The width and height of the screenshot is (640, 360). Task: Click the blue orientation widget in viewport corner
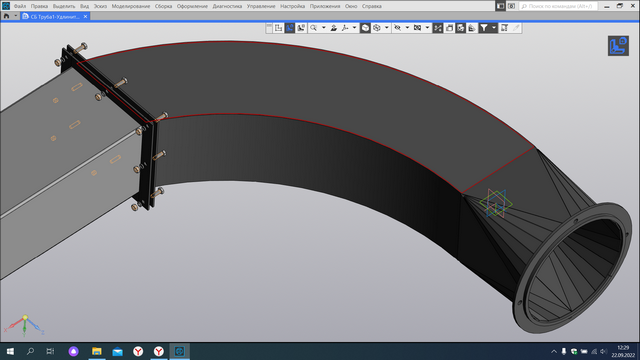pos(618,46)
